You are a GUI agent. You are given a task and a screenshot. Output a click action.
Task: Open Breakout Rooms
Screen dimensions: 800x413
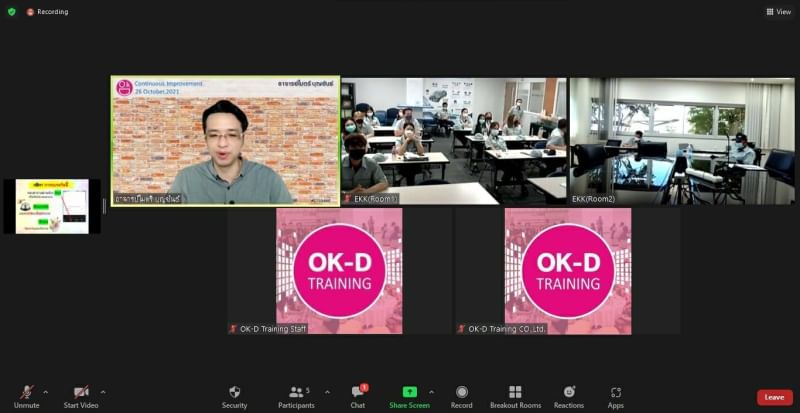(x=515, y=397)
